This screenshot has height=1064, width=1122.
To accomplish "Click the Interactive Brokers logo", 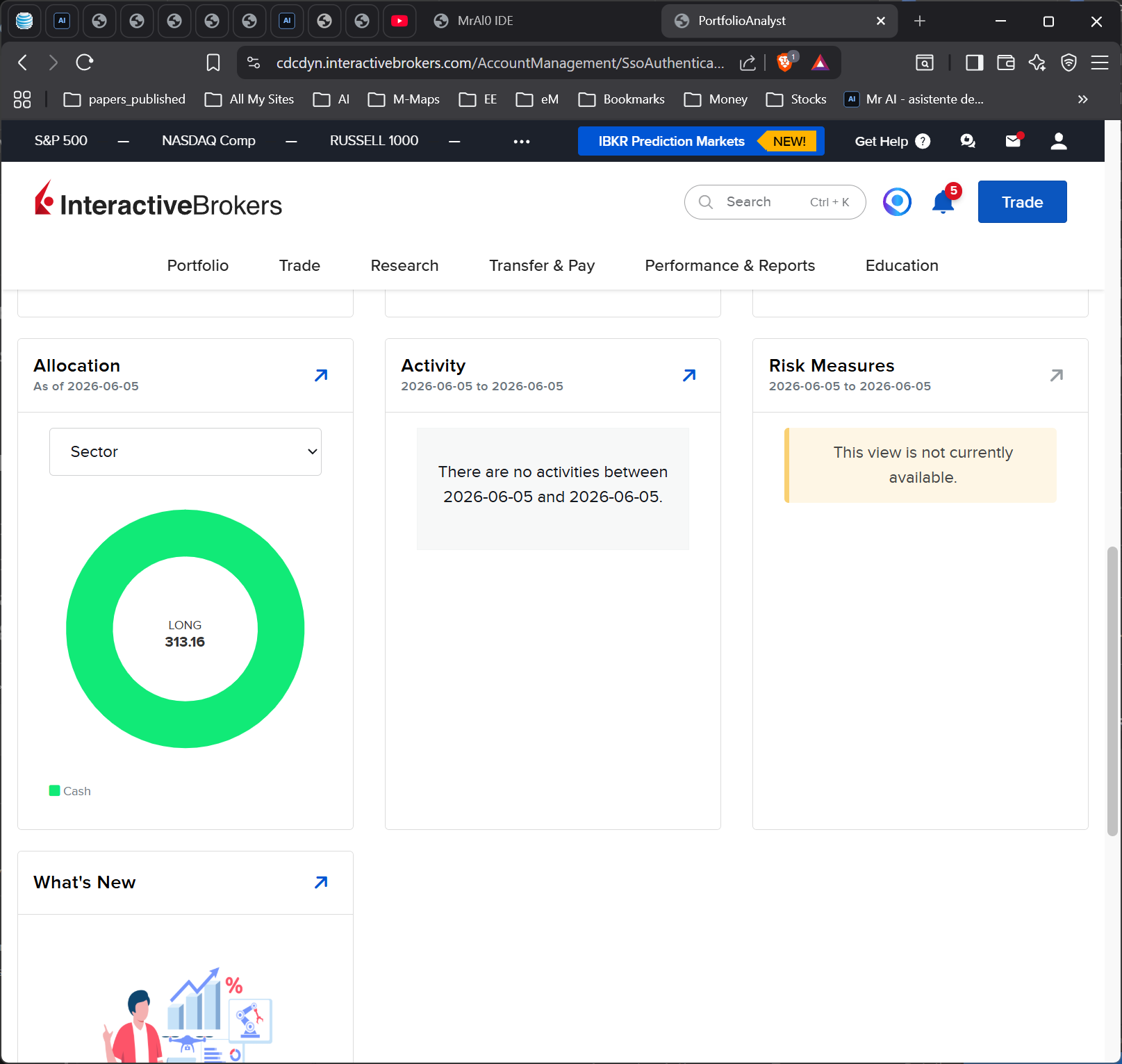I will (x=158, y=200).
